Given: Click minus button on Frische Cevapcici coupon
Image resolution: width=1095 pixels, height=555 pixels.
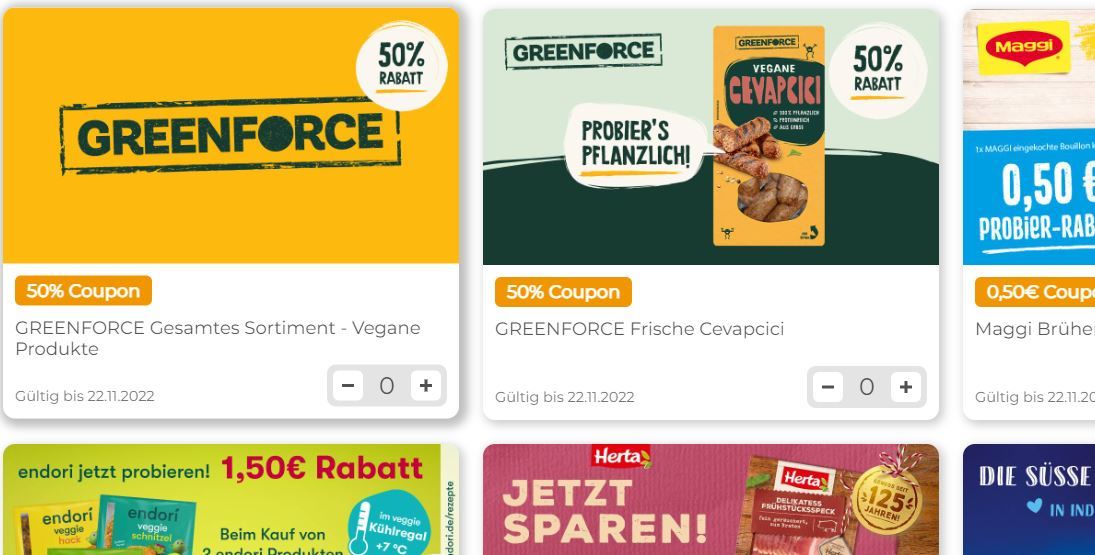Looking at the screenshot, I should pyautogui.click(x=828, y=387).
